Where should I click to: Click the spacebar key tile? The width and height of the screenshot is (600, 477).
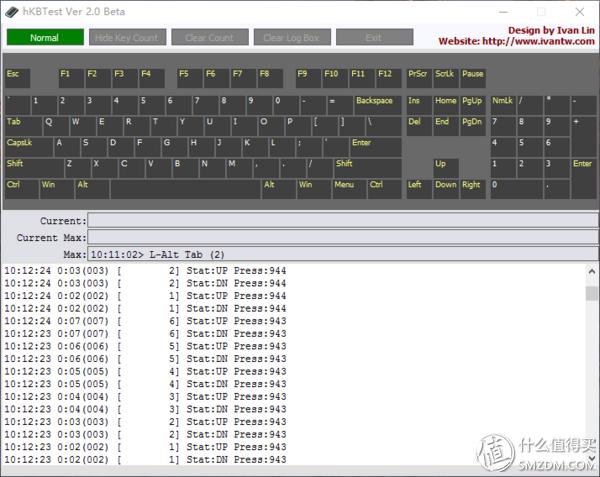tap(186, 189)
